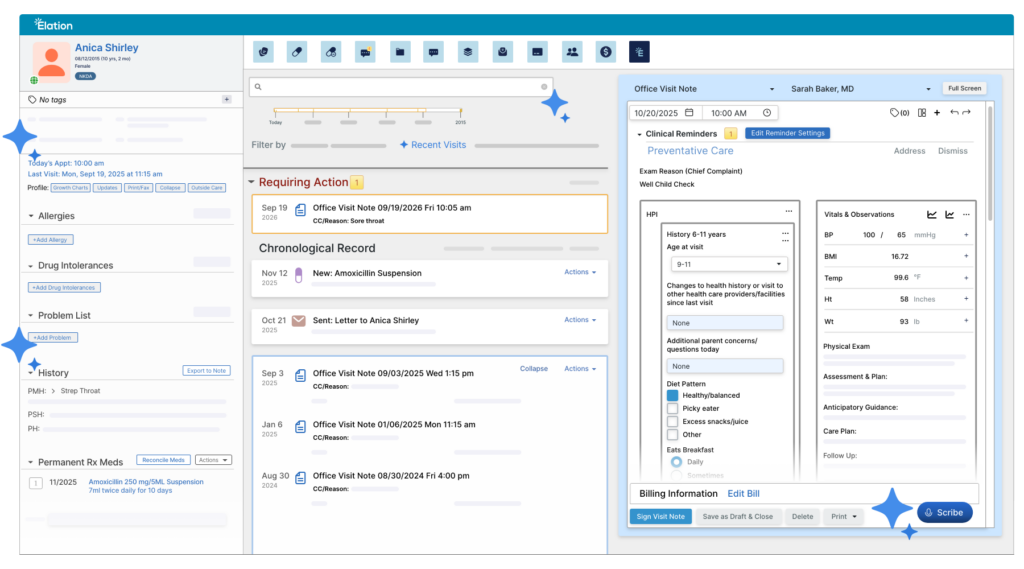Screen dimensions: 1024x569
Task: Click the calendar icon beside 10/20/2025
Action: click(689, 112)
